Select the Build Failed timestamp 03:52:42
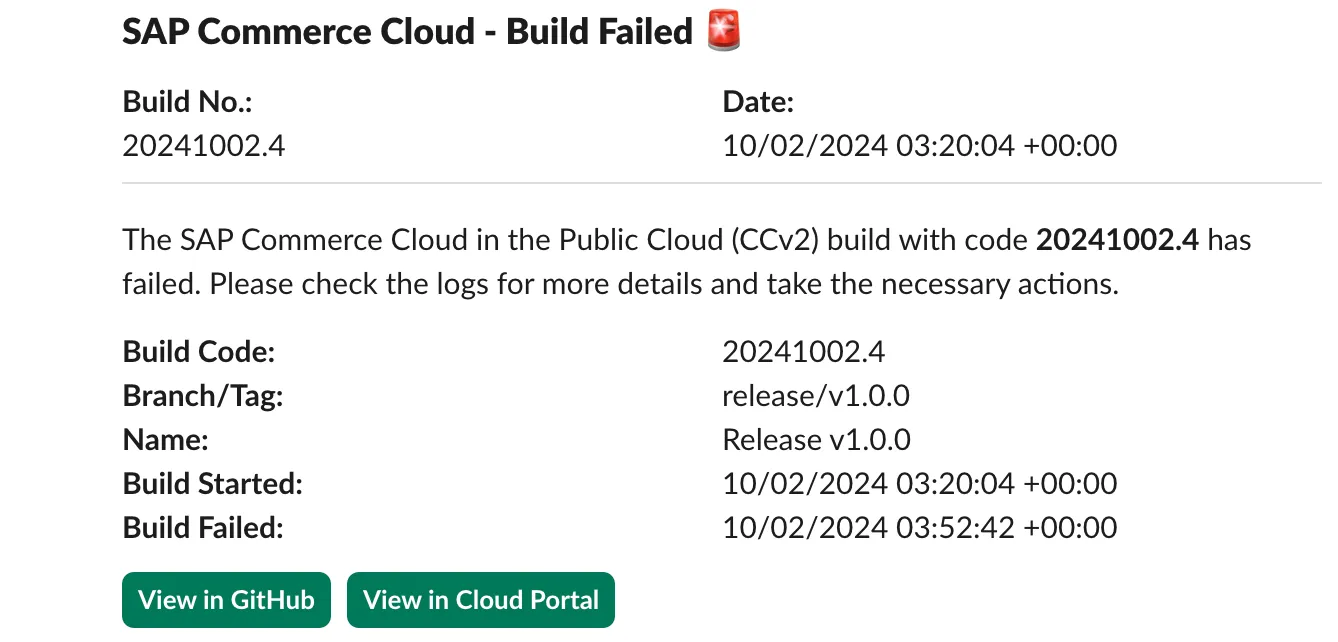The height and width of the screenshot is (642, 1338). (919, 528)
